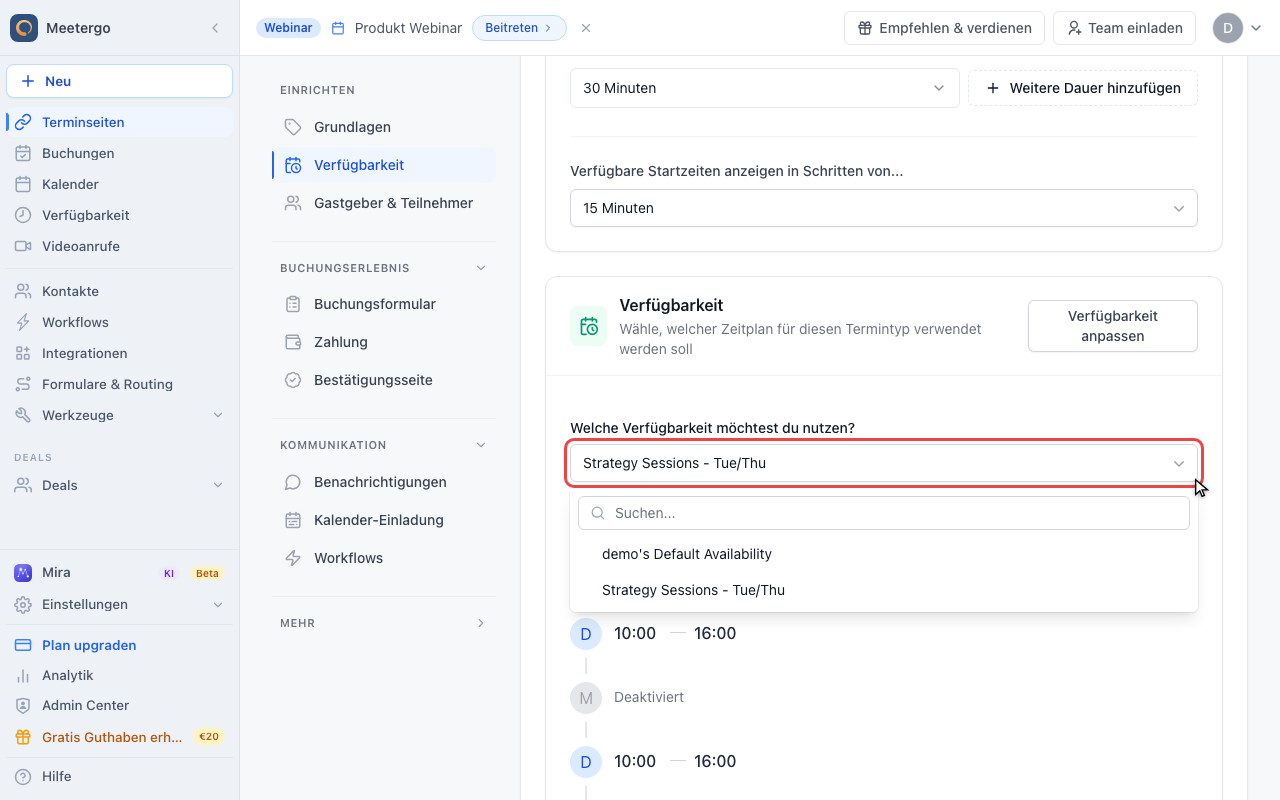
Task: Open Gastgeber & Teilnehmer settings
Action: tap(384, 203)
